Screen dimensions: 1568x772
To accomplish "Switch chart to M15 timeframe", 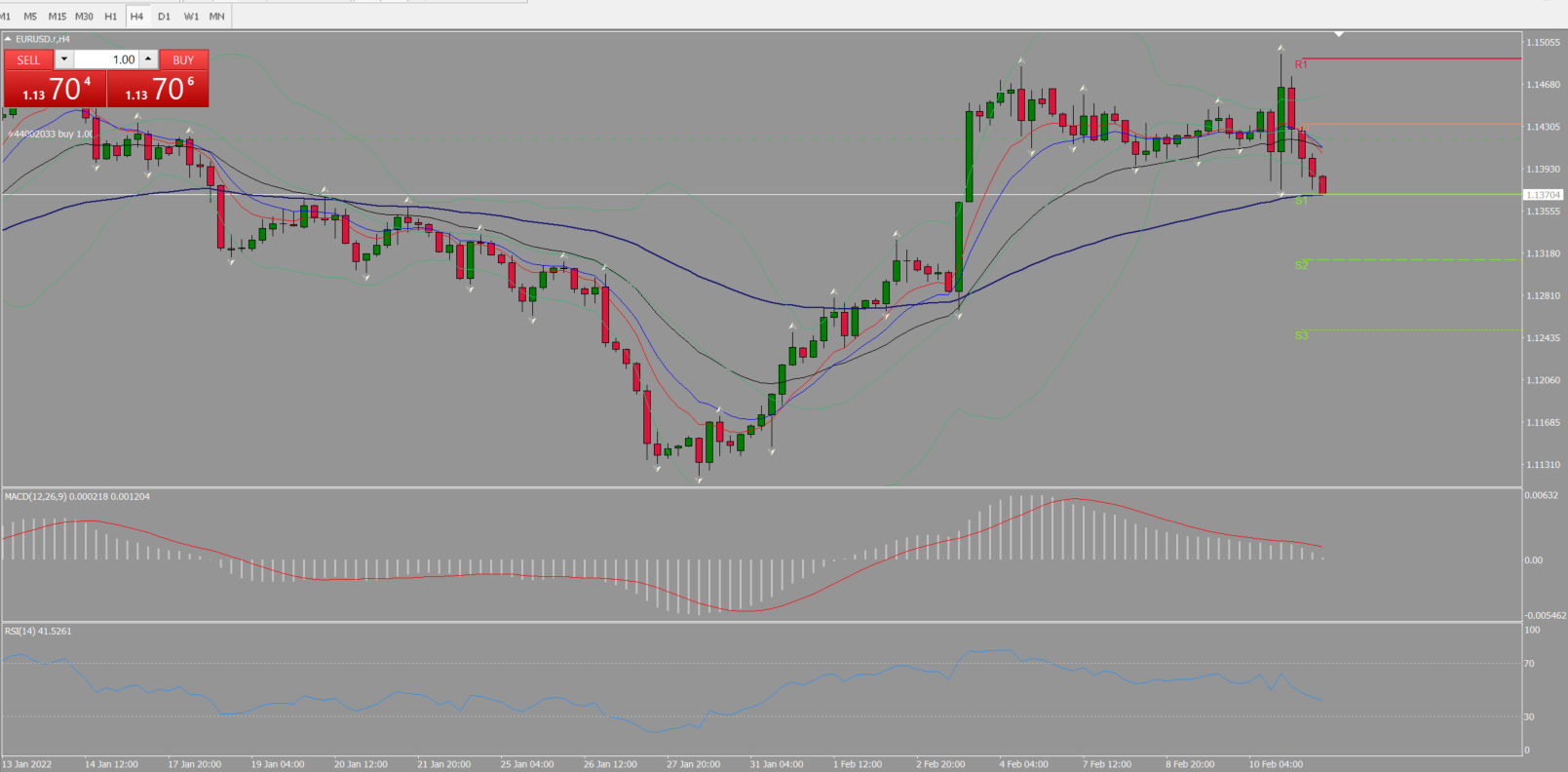I will pyautogui.click(x=57, y=17).
